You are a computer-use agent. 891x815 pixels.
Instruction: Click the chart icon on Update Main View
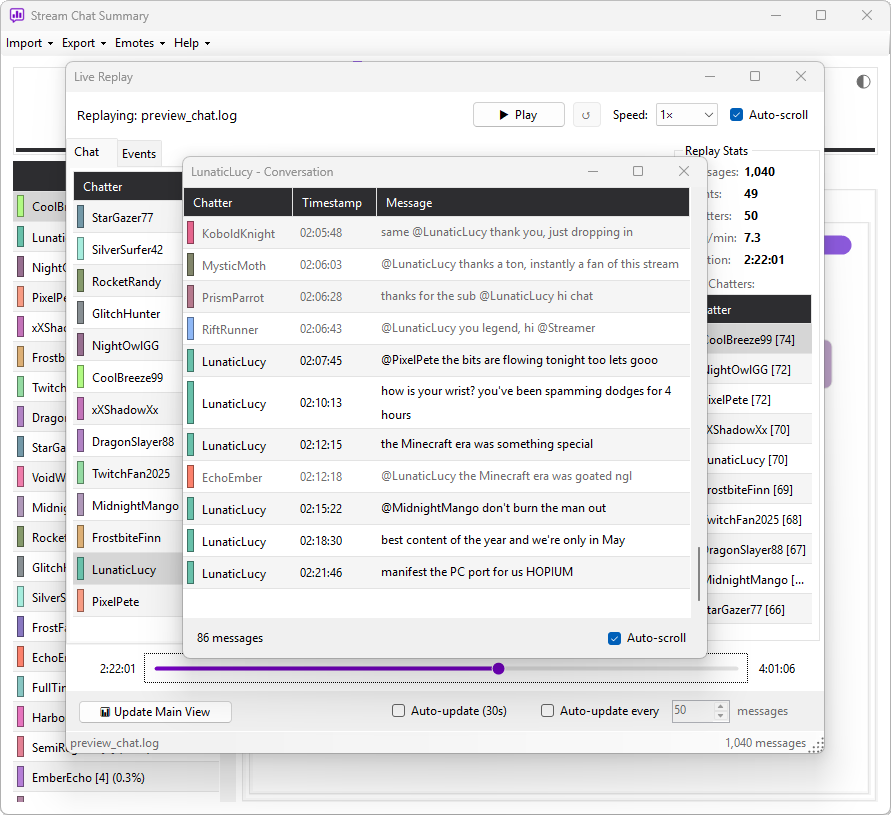[x=105, y=712]
